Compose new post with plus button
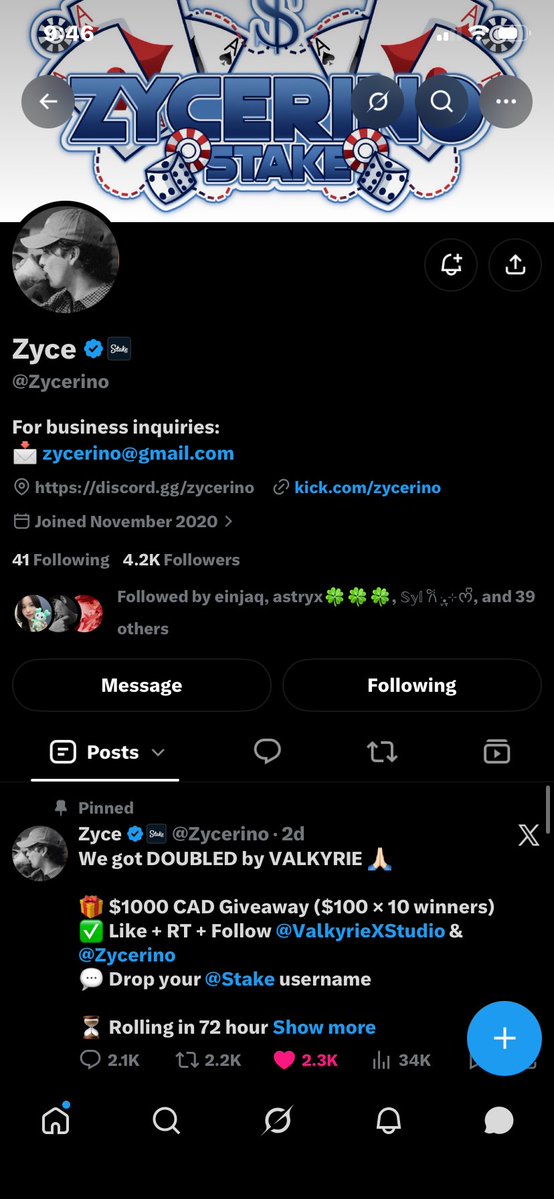 (504, 1038)
